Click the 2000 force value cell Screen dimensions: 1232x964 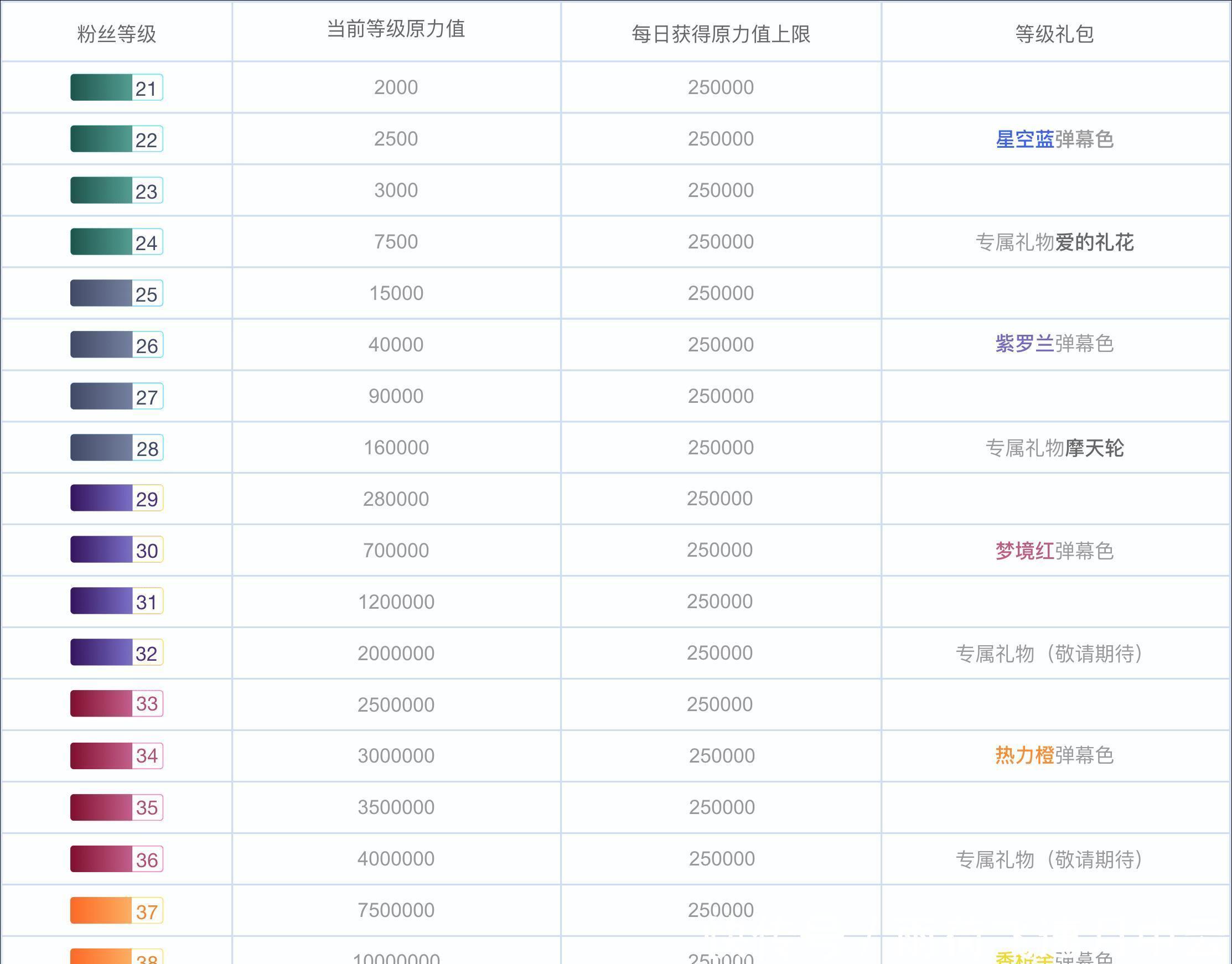pyautogui.click(x=395, y=87)
